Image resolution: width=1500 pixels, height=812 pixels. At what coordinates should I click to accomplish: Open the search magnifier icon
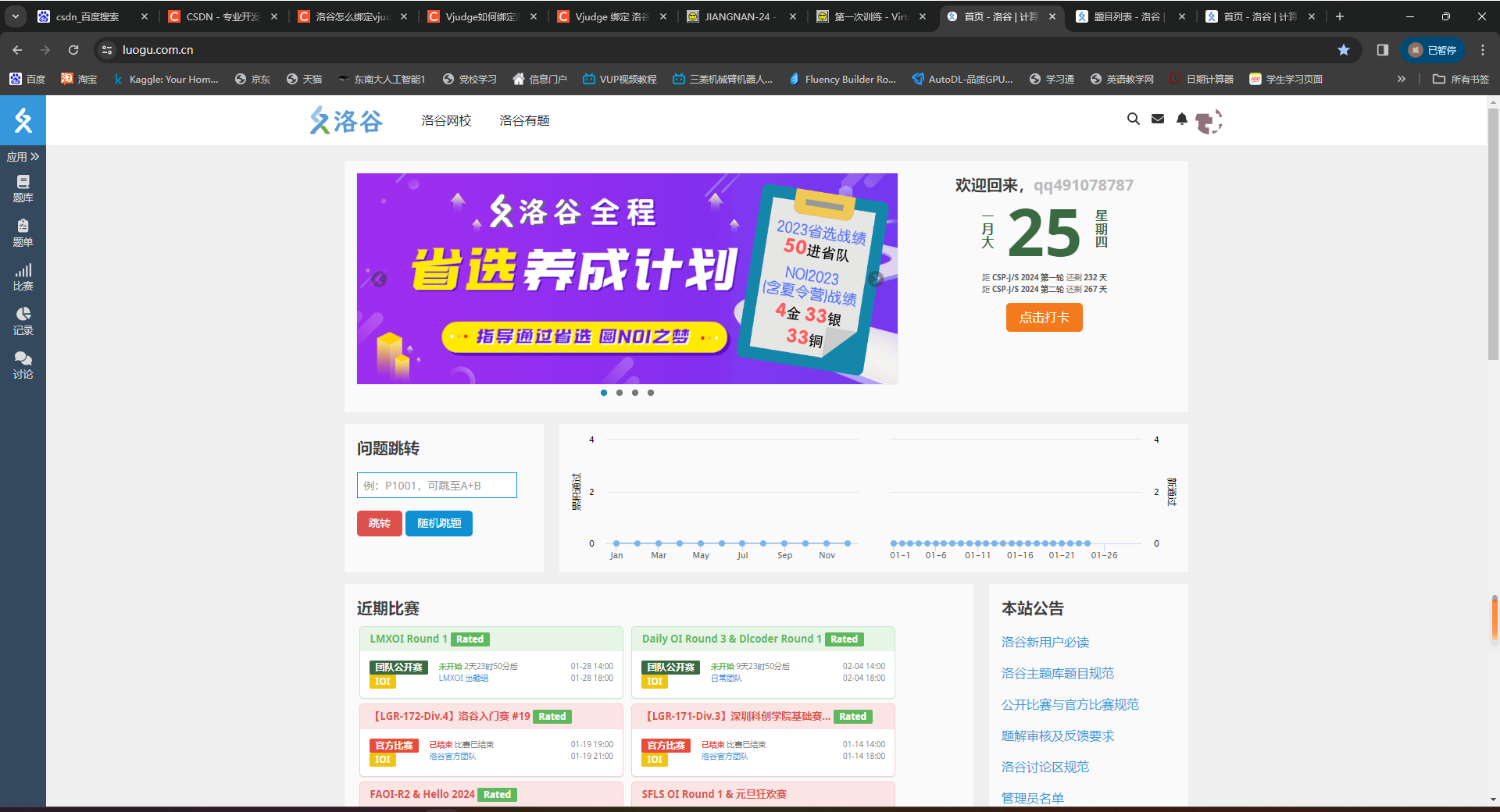coord(1134,119)
